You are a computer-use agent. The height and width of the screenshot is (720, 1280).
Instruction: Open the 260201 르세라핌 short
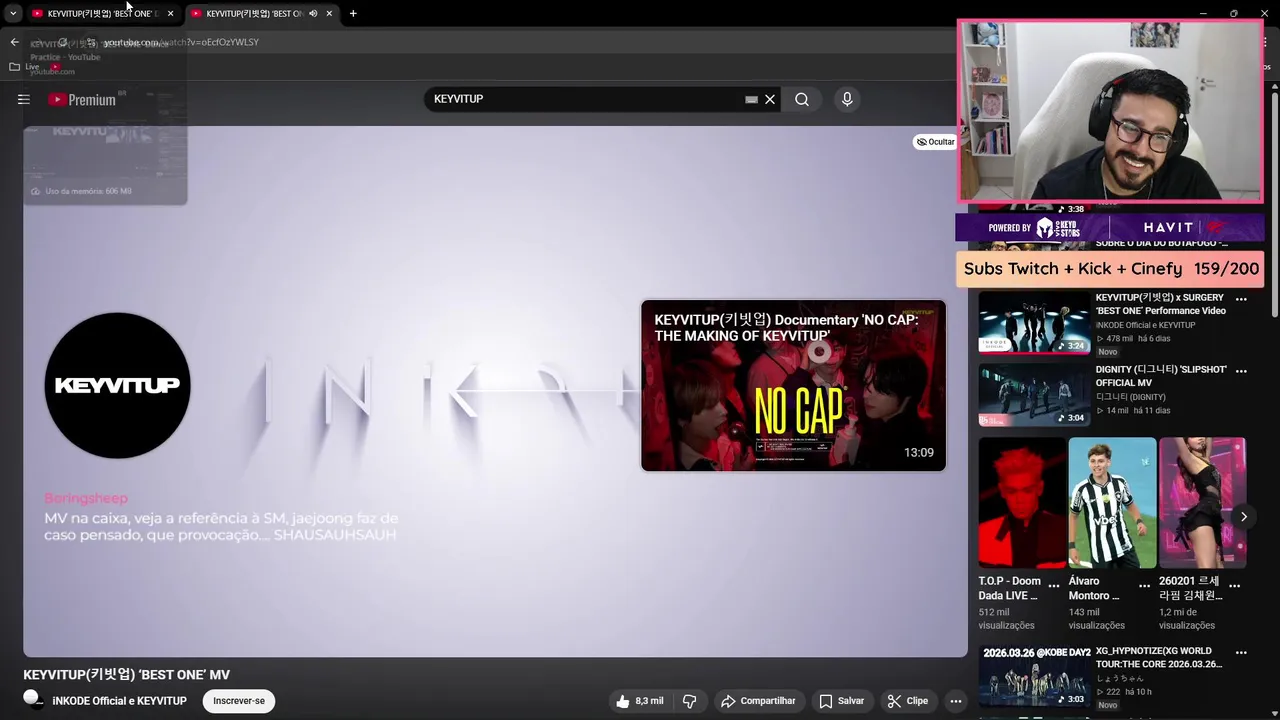point(1202,503)
